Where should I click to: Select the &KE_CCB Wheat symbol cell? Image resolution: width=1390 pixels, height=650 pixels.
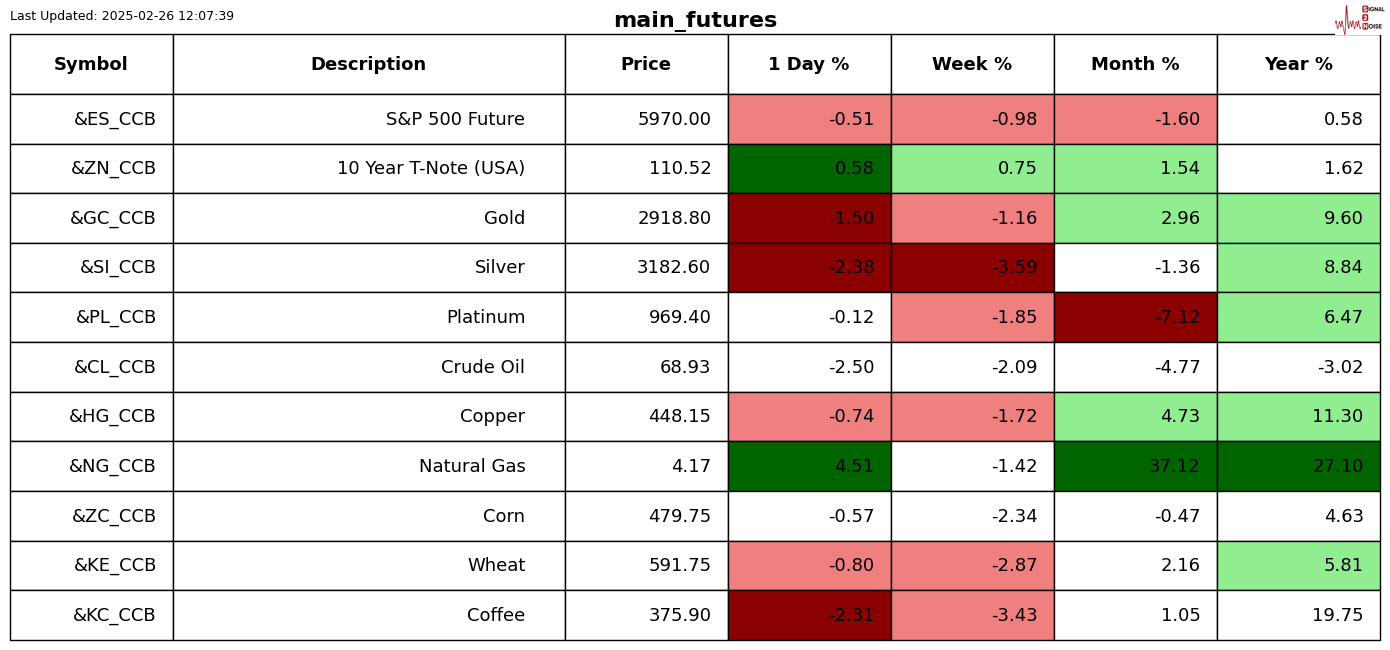coord(114,566)
